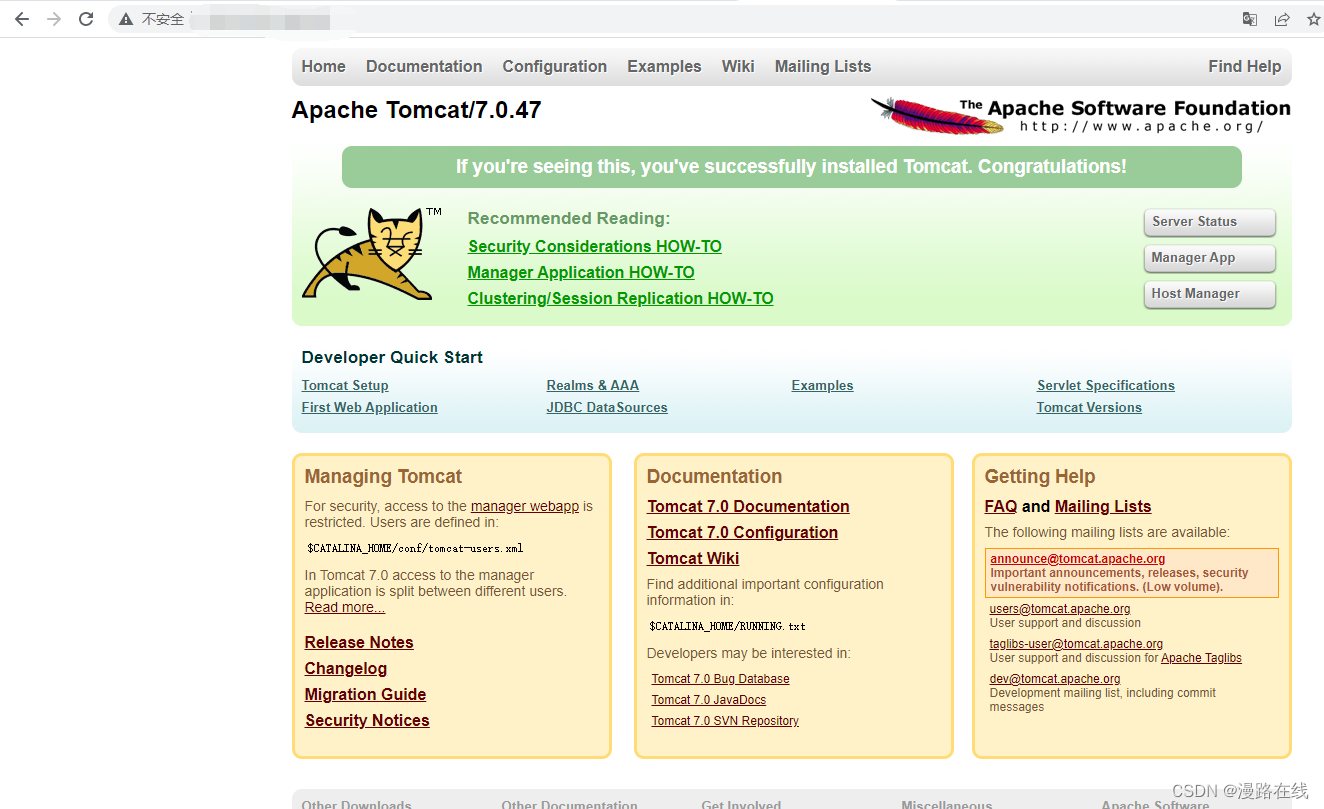
Task: Click dev@tomcat.apache.org mailing list link
Action: [1055, 679]
